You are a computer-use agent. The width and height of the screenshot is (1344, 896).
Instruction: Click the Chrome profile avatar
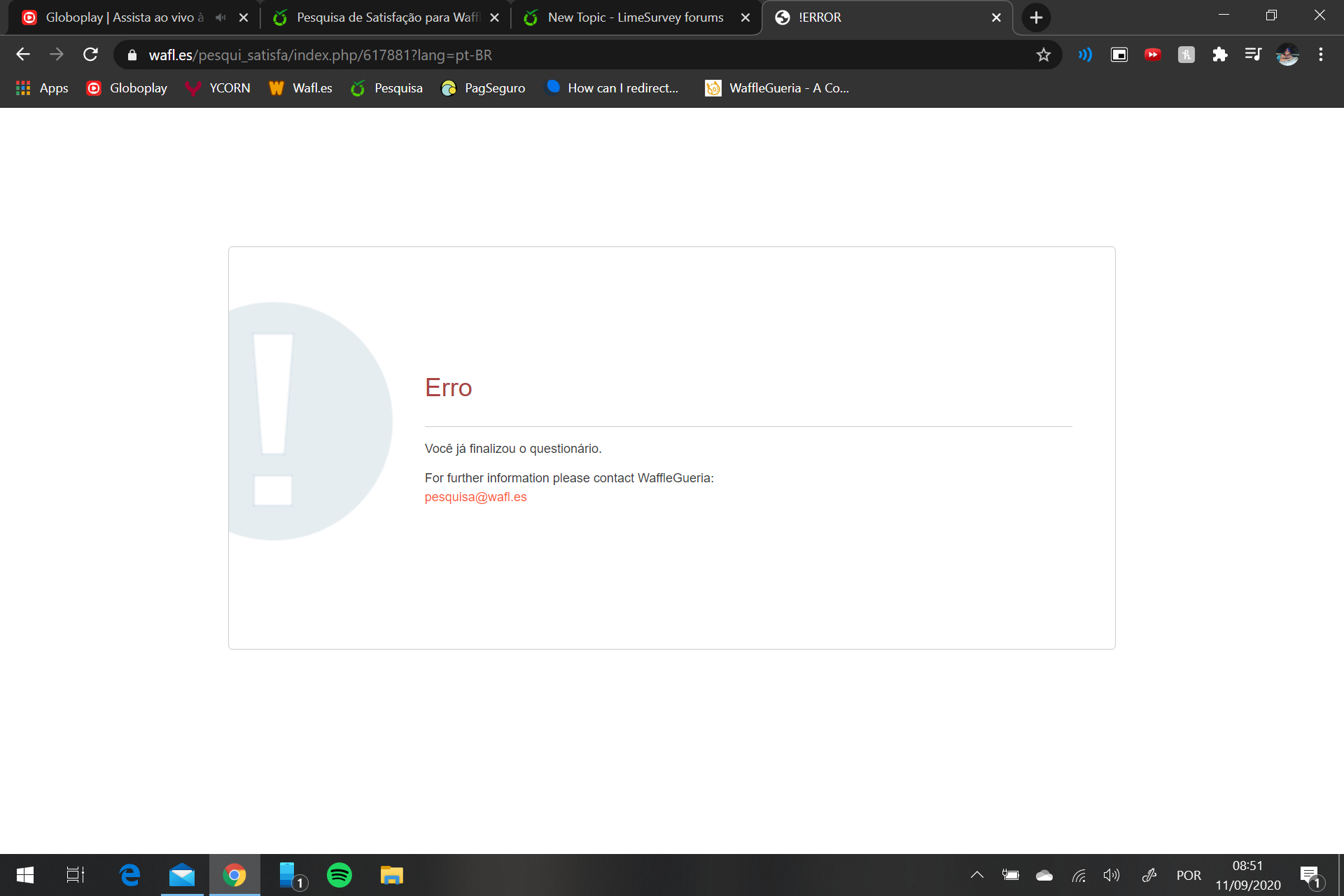tap(1287, 55)
